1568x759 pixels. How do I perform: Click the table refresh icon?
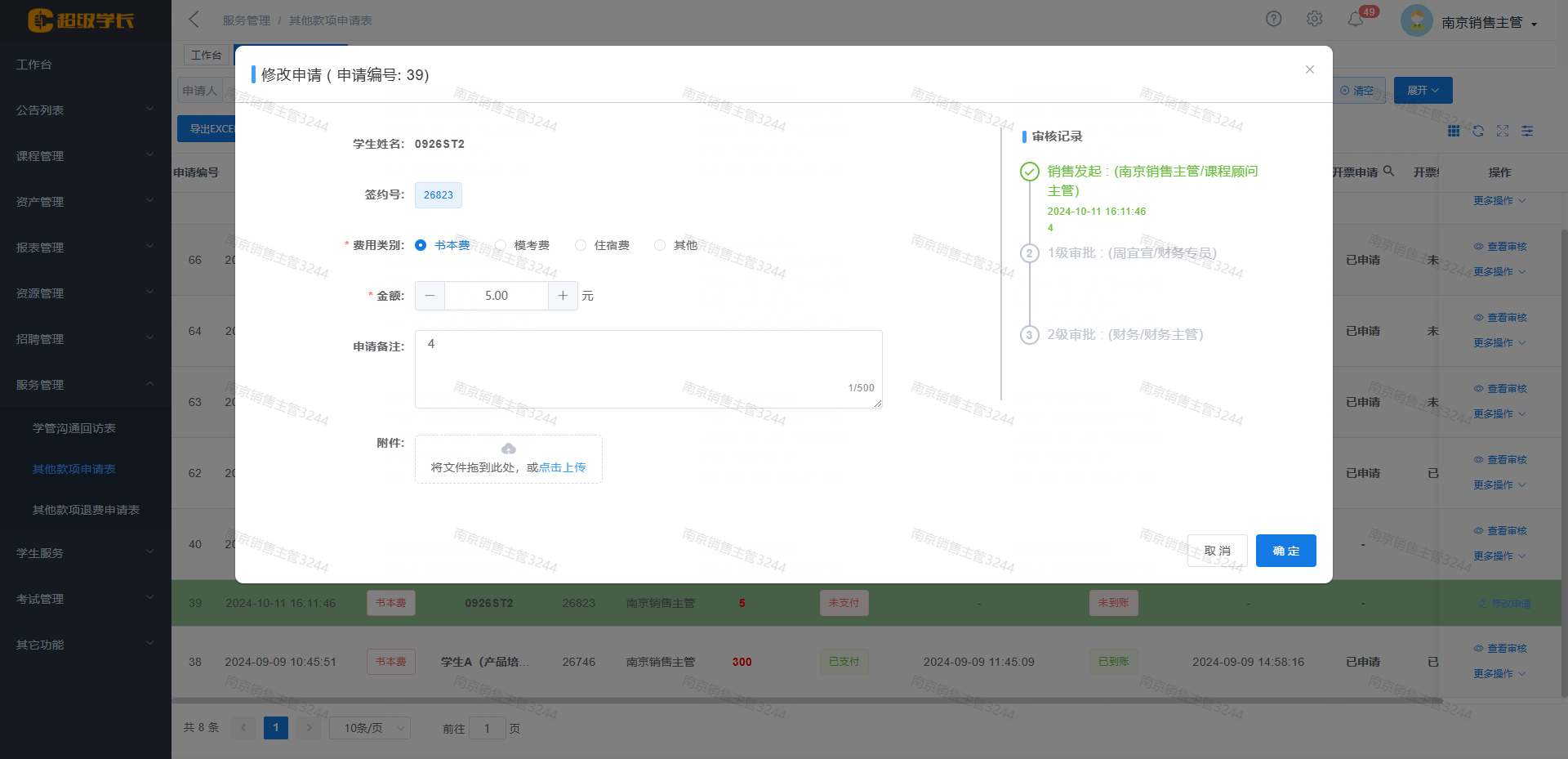click(x=1478, y=131)
